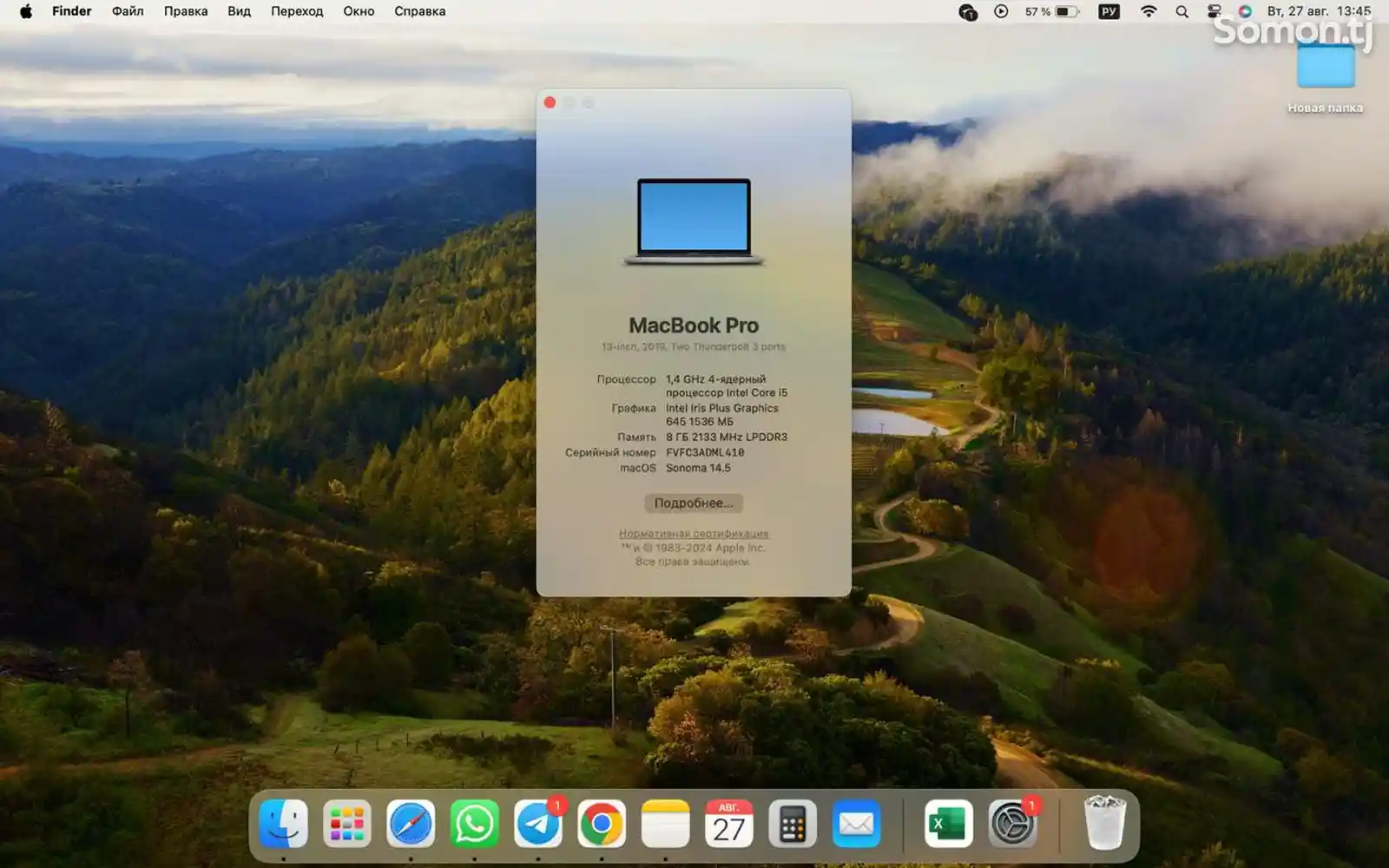Click the РУ input source indicator

[1109, 11]
